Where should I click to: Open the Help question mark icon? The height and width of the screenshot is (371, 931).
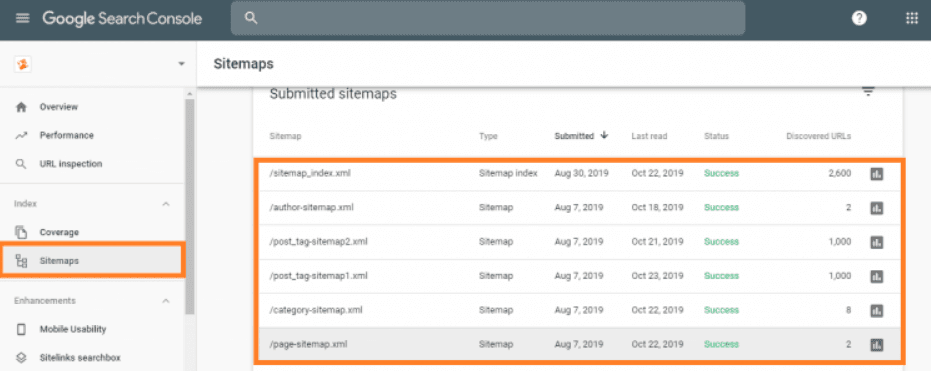click(x=859, y=18)
